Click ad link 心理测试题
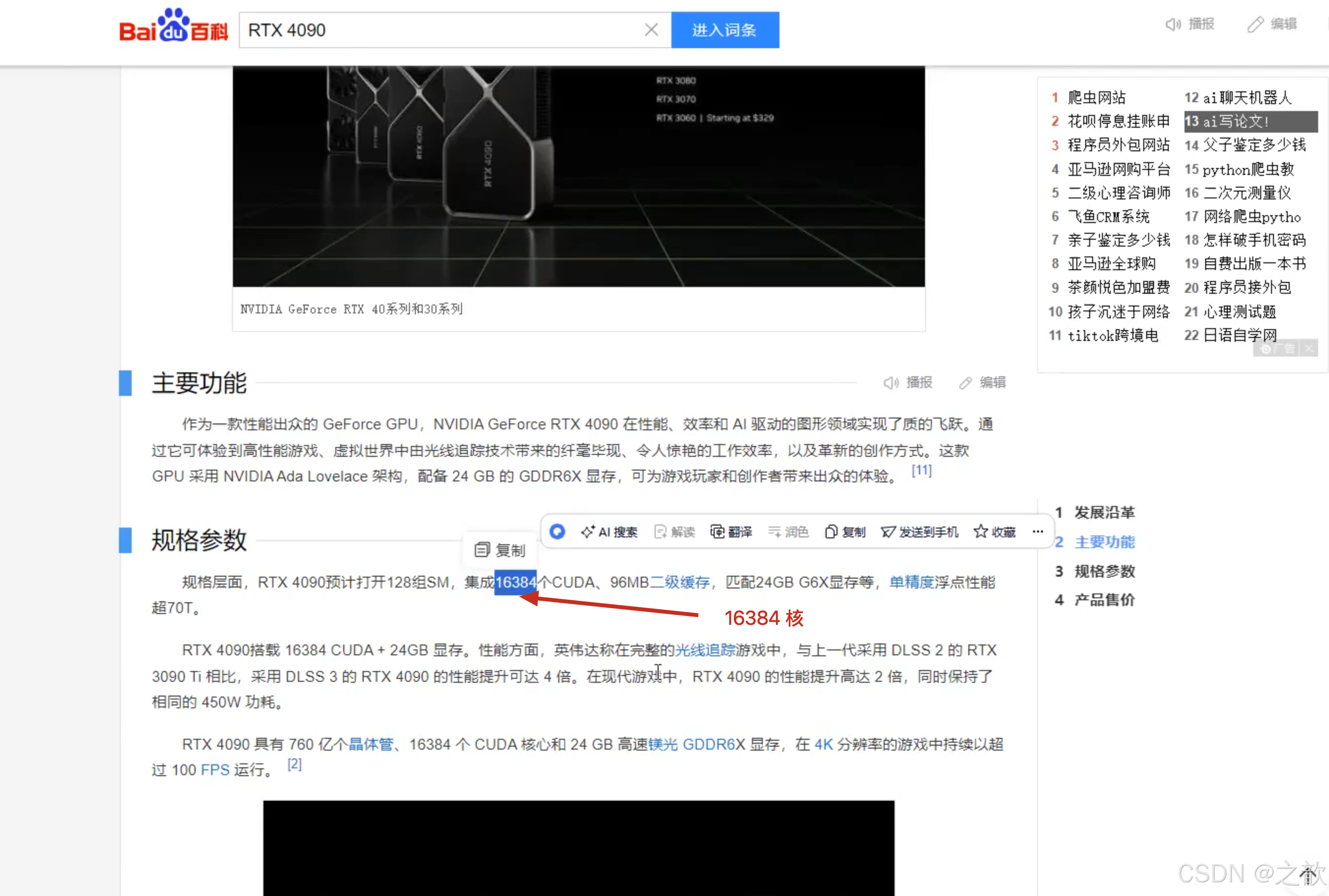1329x896 pixels. coord(1240,311)
